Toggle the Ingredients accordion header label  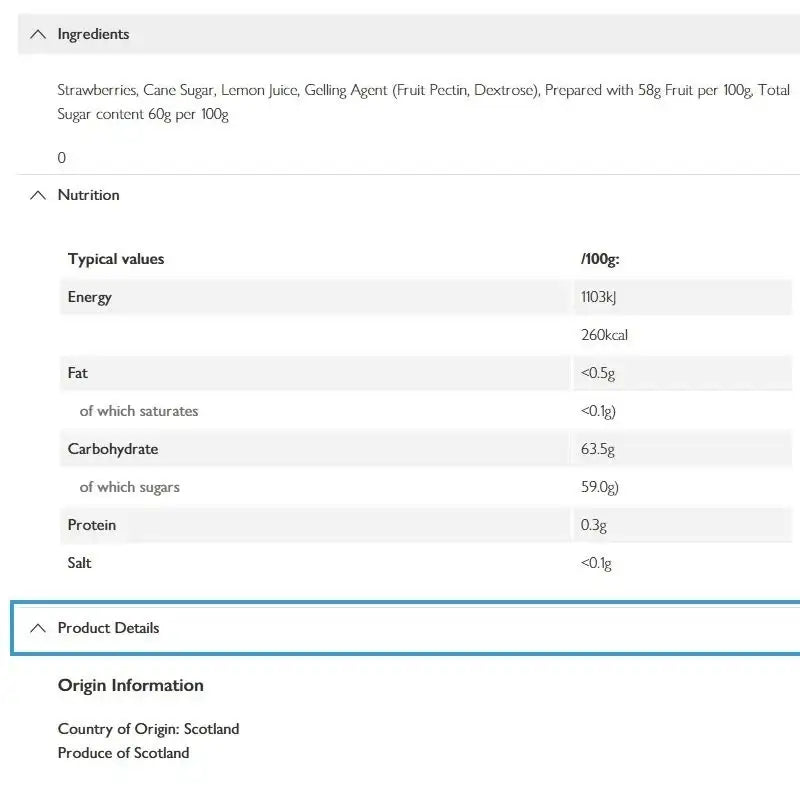tap(93, 34)
